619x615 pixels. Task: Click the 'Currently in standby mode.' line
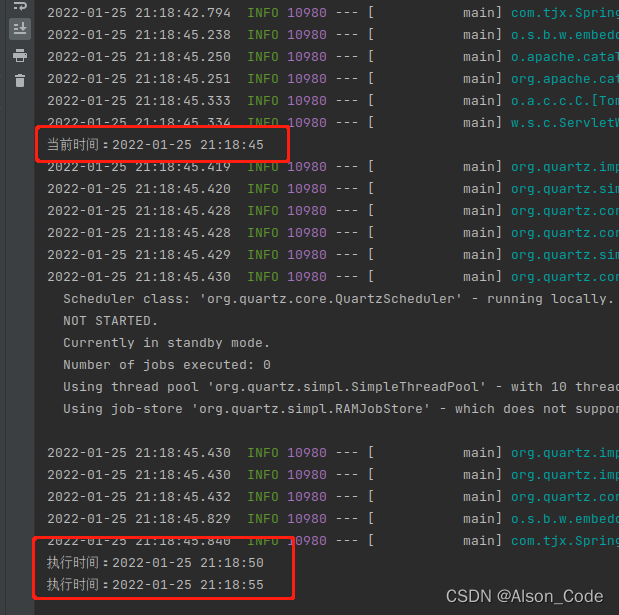pyautogui.click(x=167, y=343)
